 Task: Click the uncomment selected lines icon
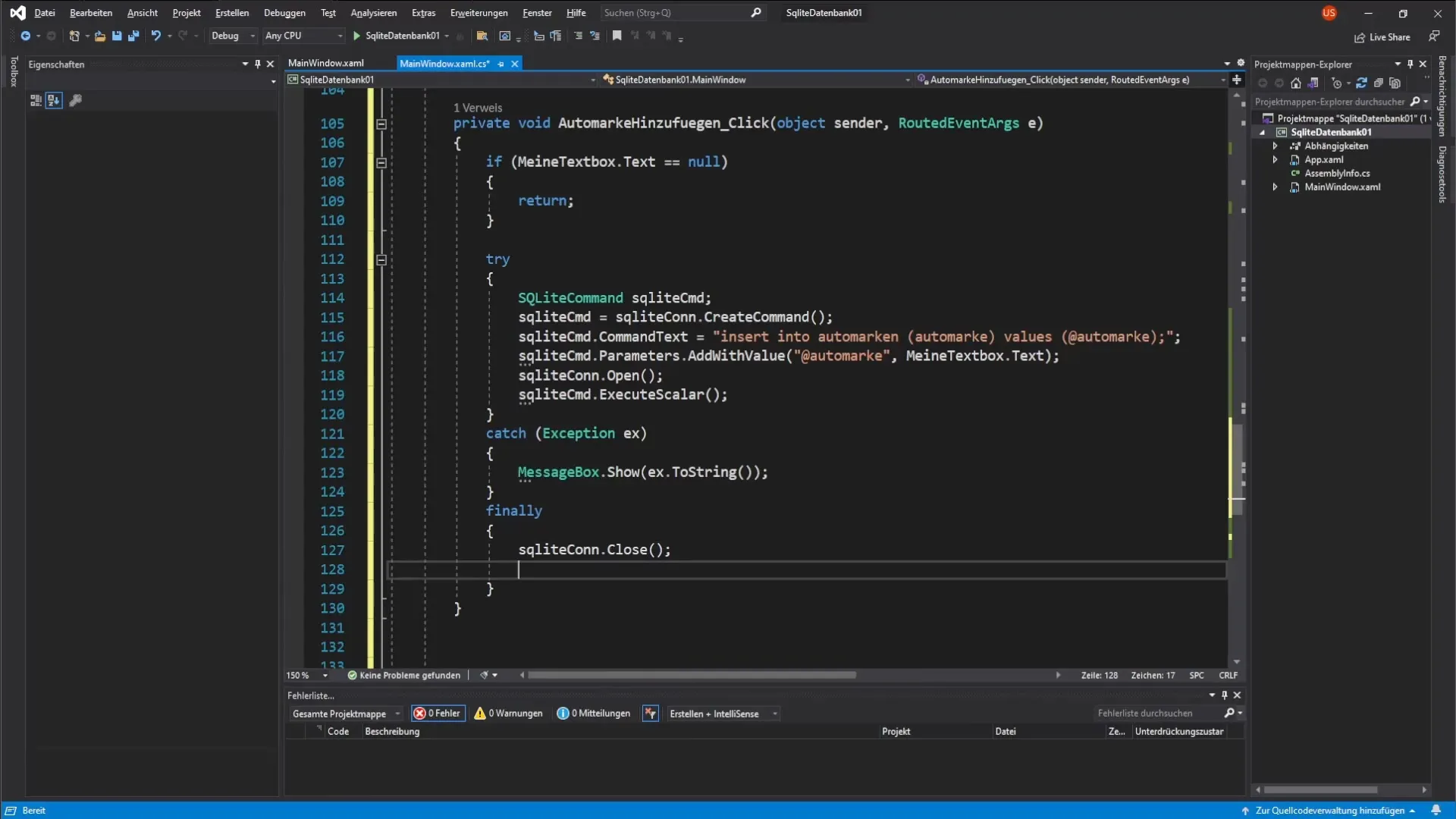pyautogui.click(x=595, y=36)
